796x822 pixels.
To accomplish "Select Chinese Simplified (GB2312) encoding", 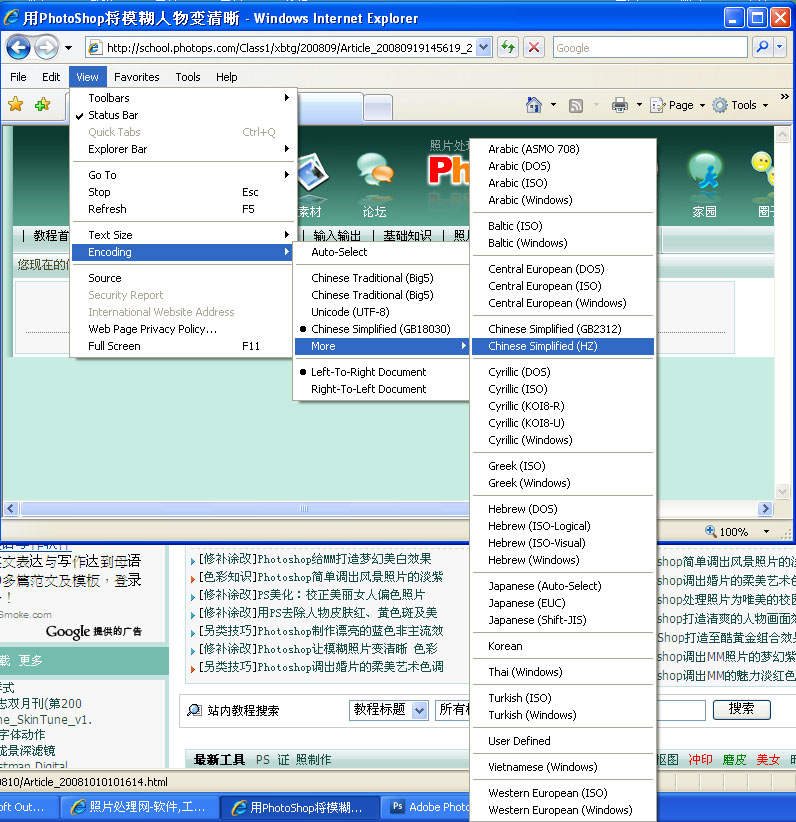I will [x=563, y=329].
